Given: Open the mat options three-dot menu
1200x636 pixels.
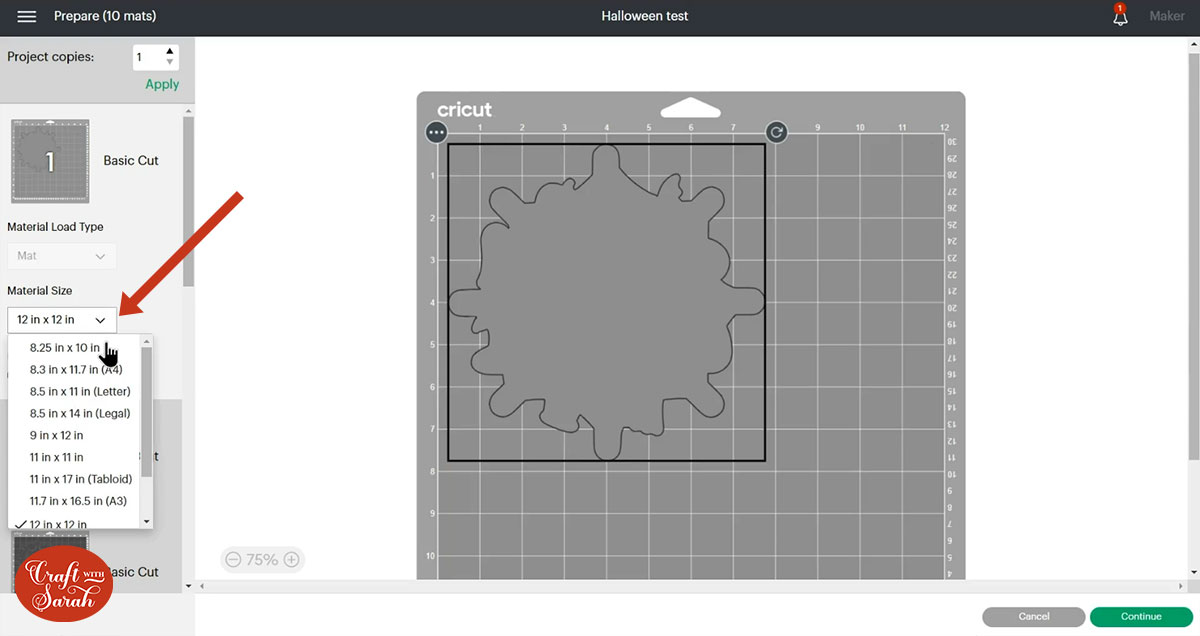Looking at the screenshot, I should coord(436,132).
